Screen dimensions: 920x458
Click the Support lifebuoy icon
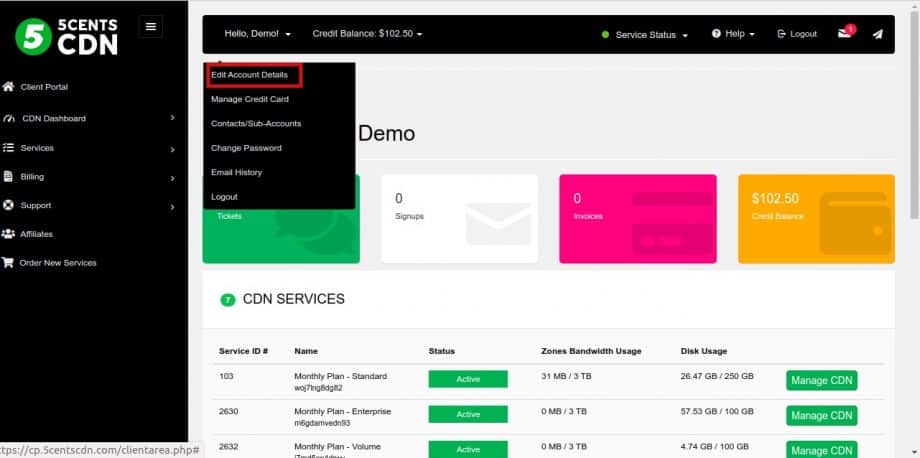8,205
